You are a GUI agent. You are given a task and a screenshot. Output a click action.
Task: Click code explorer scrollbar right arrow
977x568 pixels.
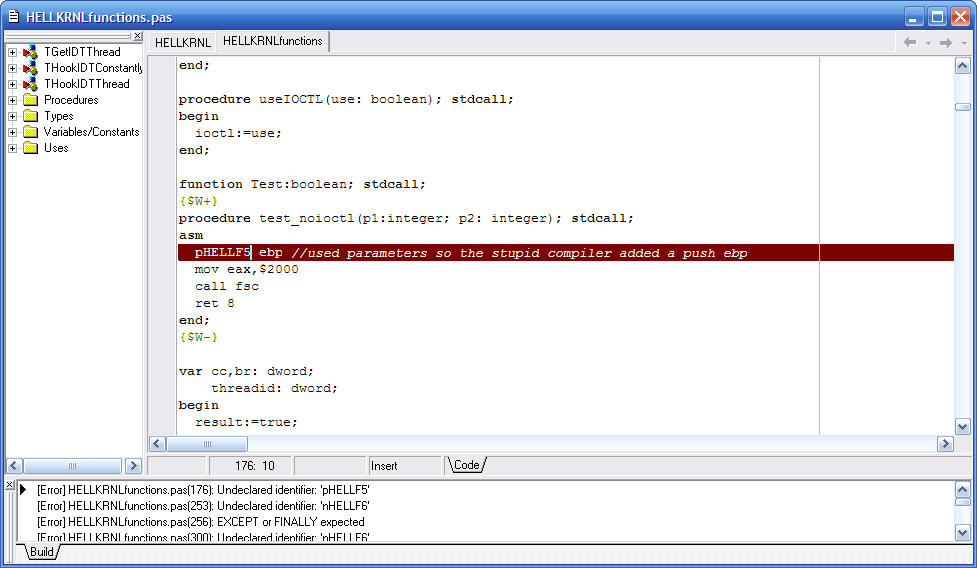133,466
